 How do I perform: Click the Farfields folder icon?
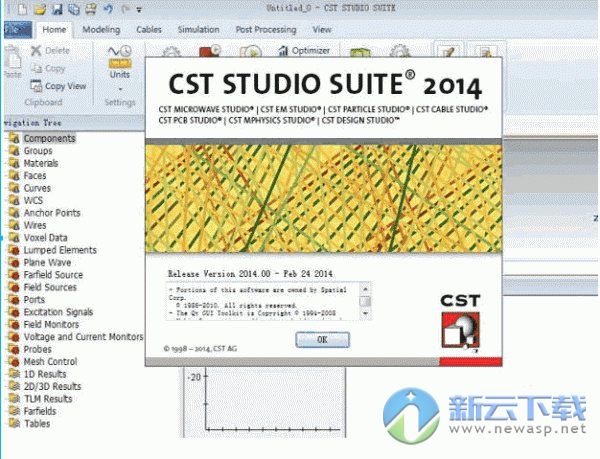click(14, 412)
